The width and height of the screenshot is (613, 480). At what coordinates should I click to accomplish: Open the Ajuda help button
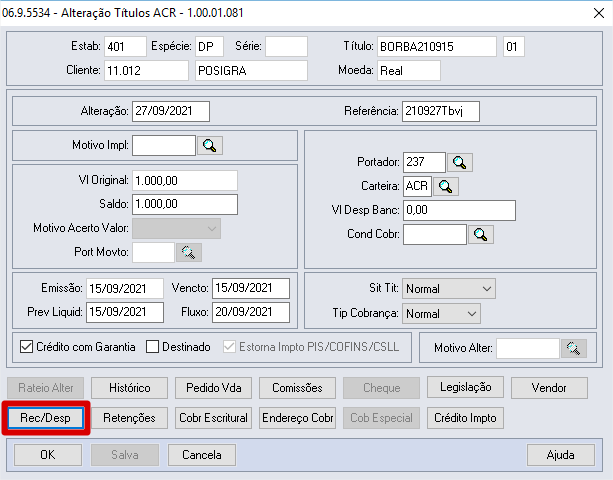pos(561,455)
